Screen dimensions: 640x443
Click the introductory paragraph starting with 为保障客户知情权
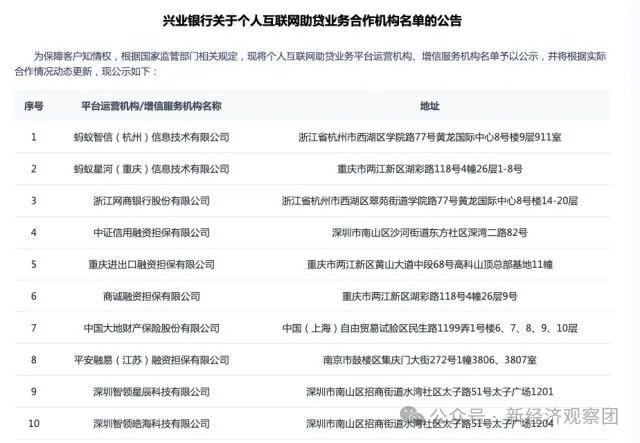(320, 66)
